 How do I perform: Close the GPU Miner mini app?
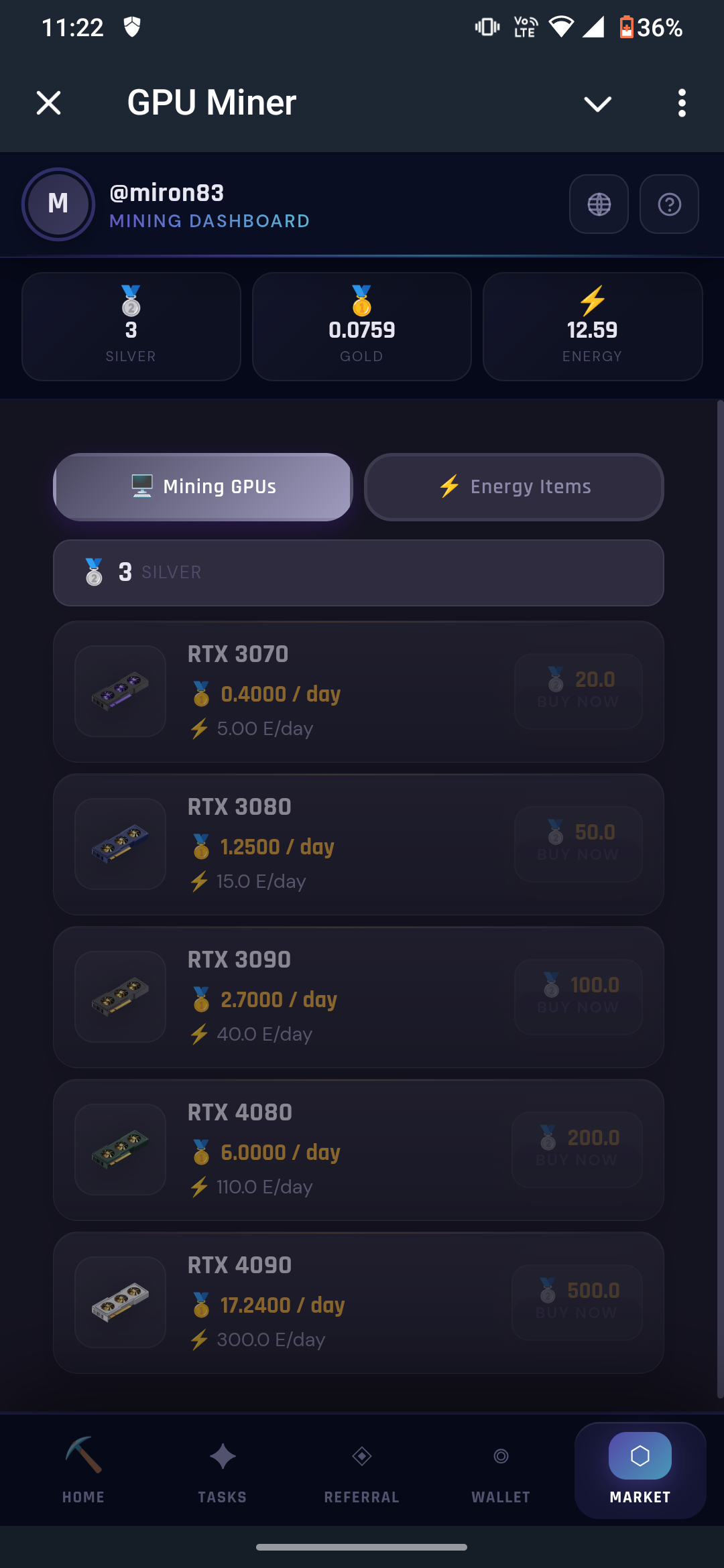[49, 103]
